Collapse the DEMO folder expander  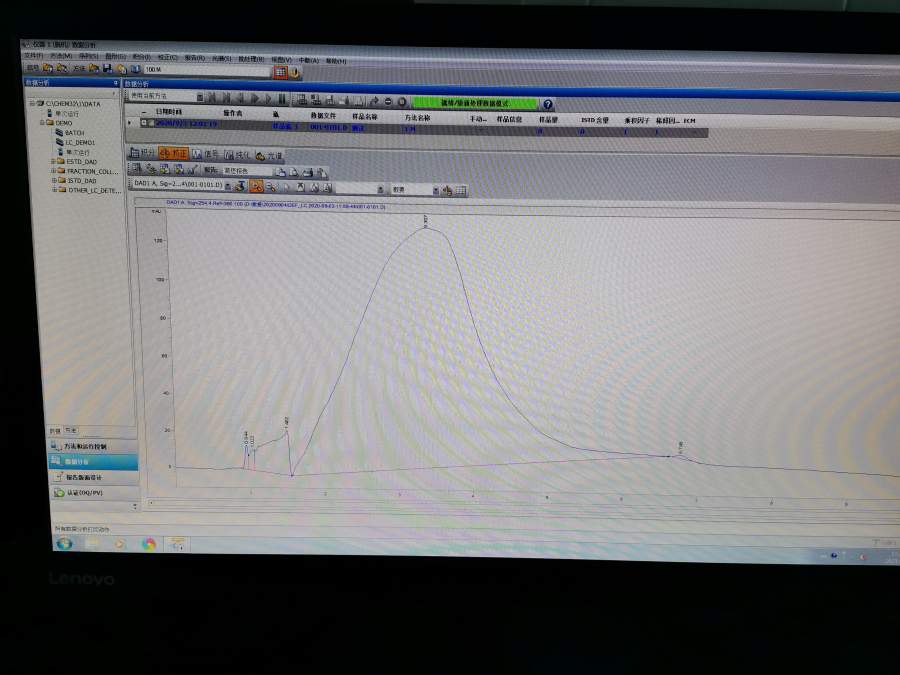[x=42, y=122]
